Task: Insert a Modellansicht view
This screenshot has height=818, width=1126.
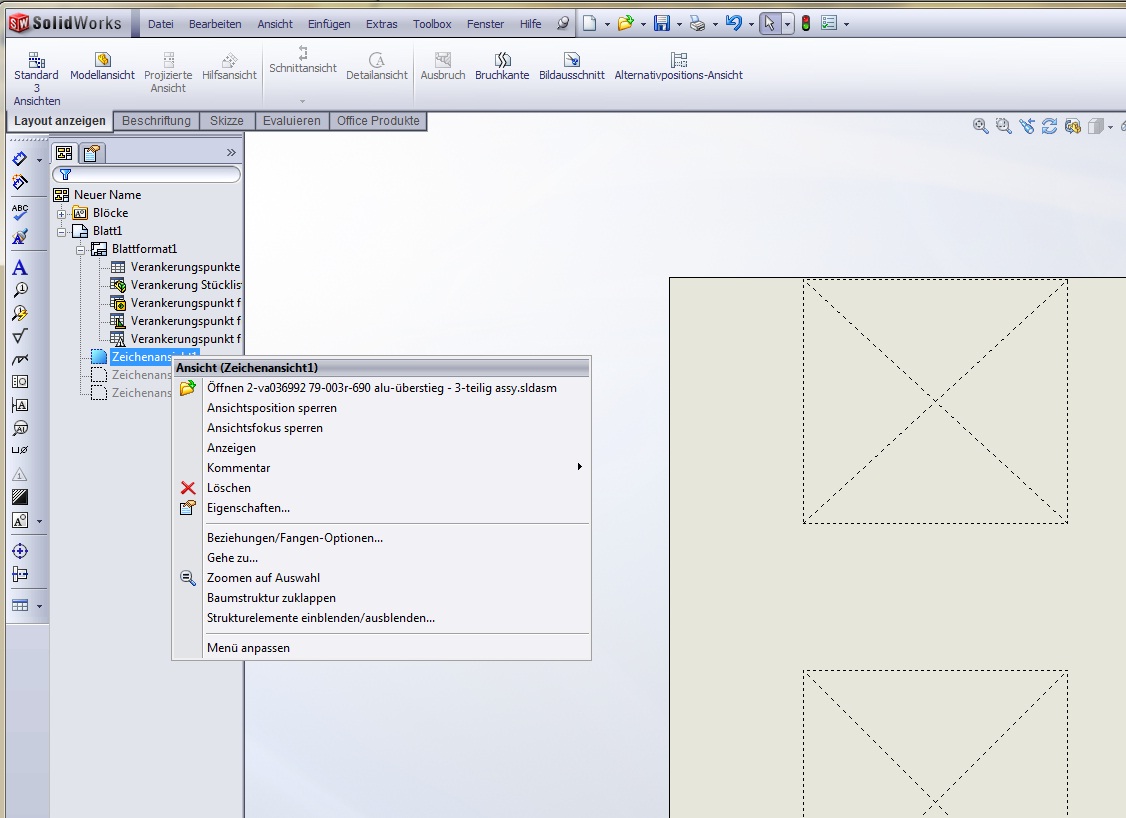Action: (x=102, y=66)
